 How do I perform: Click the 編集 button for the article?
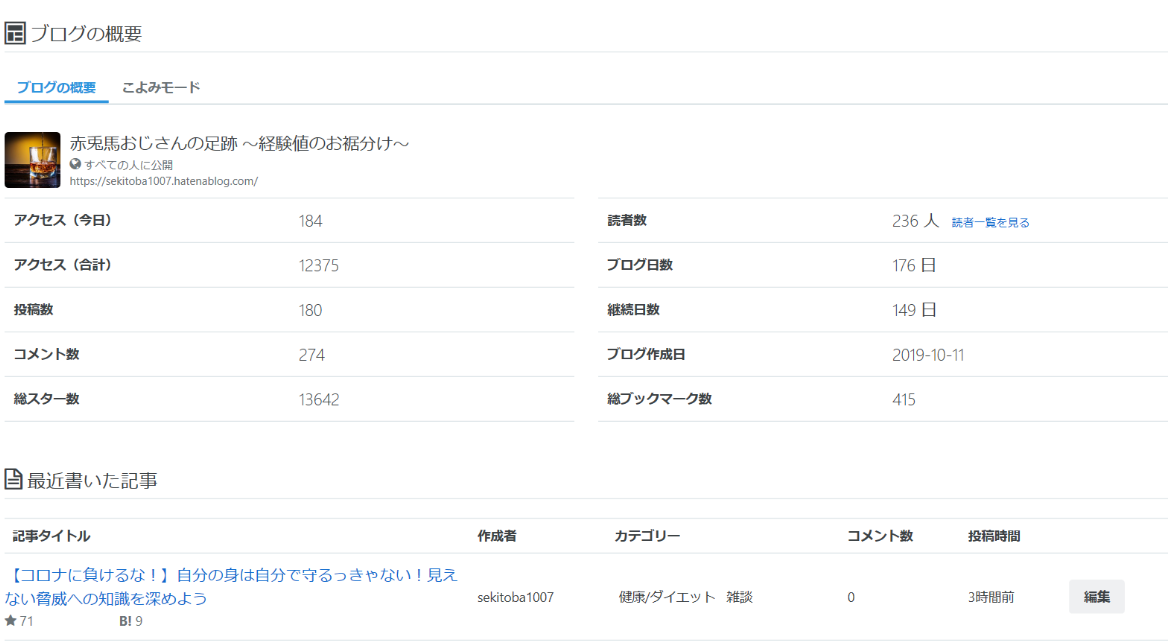pos(1097,597)
